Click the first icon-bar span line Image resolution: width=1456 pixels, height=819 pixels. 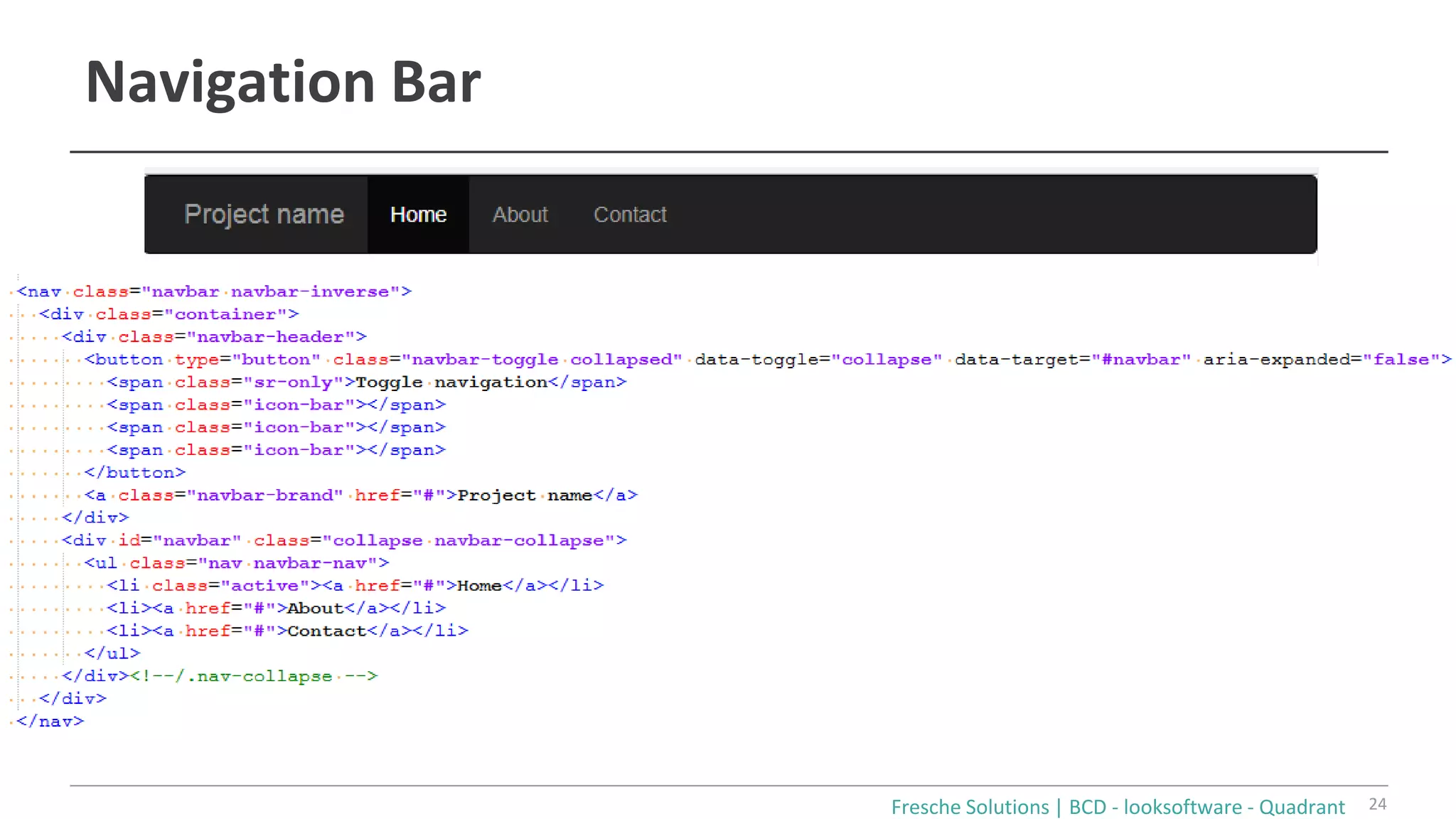point(276,405)
